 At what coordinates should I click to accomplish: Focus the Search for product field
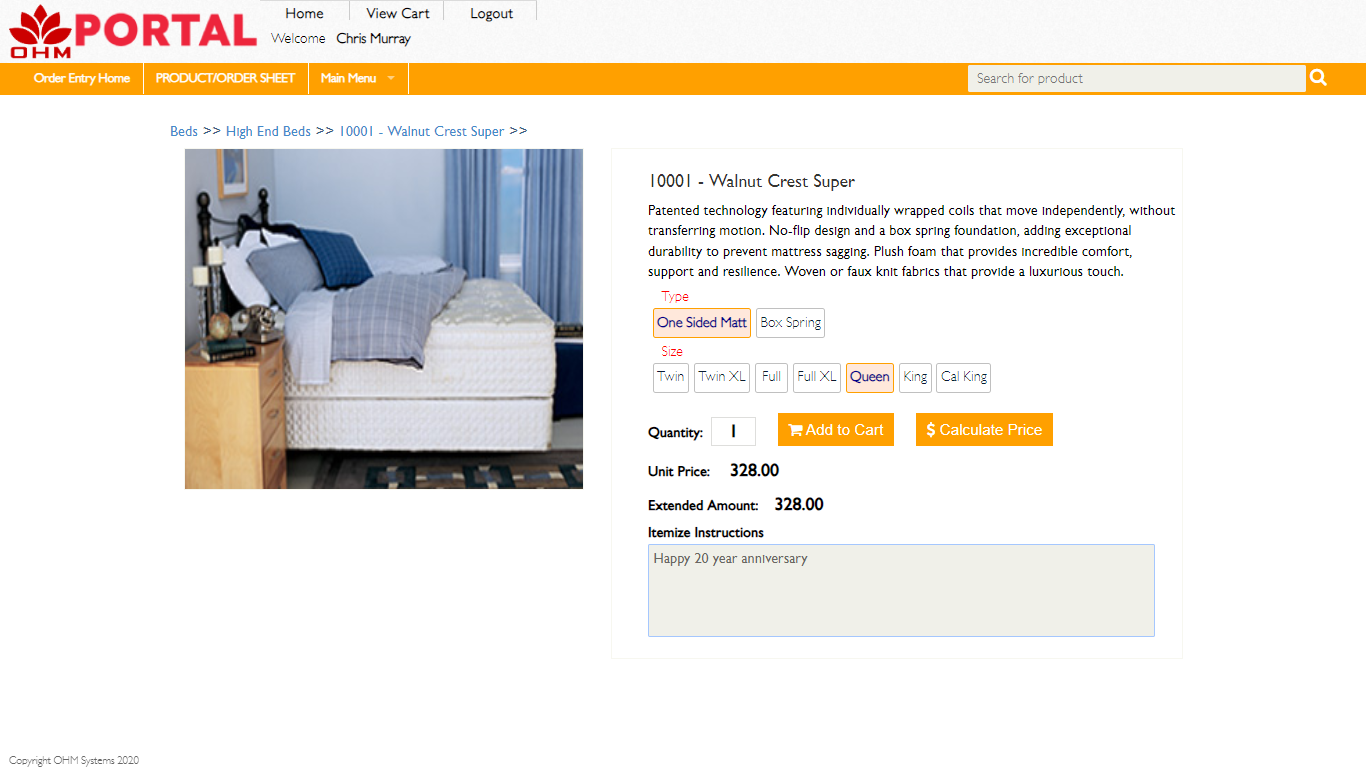[x=1136, y=78]
